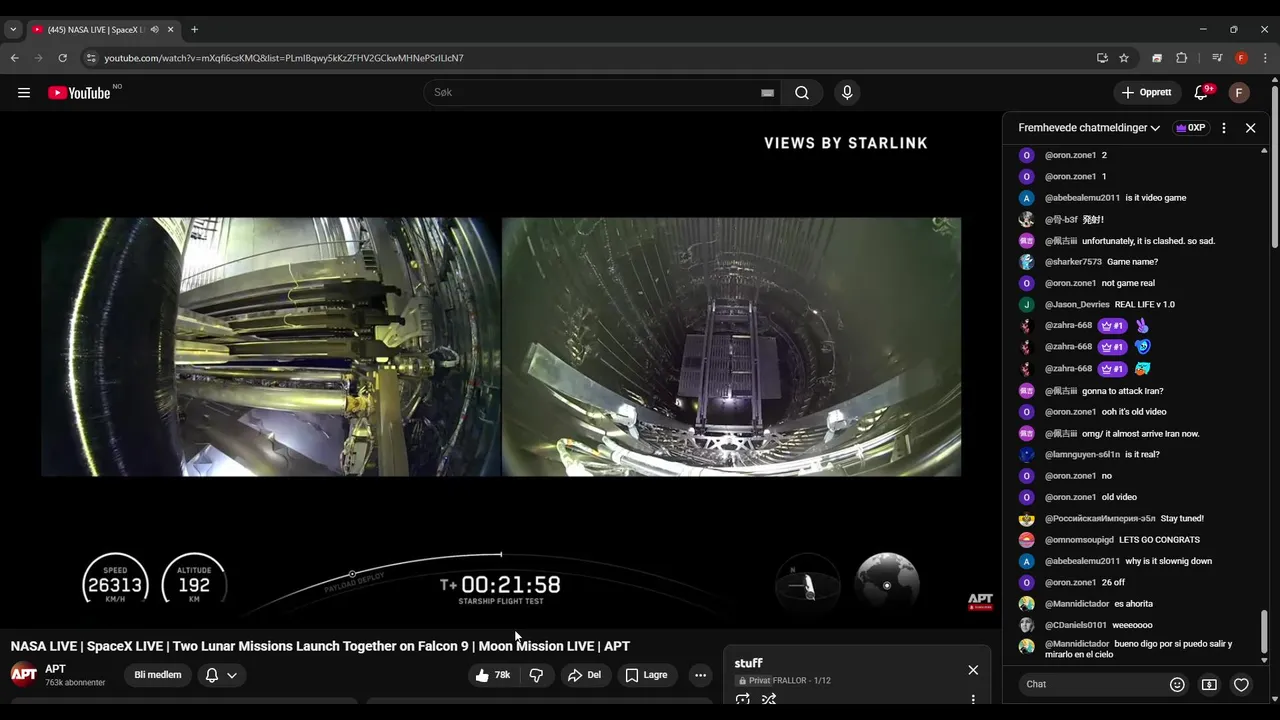The image size is (1280, 720).
Task: Open chat emoji picker
Action: 1177,685
